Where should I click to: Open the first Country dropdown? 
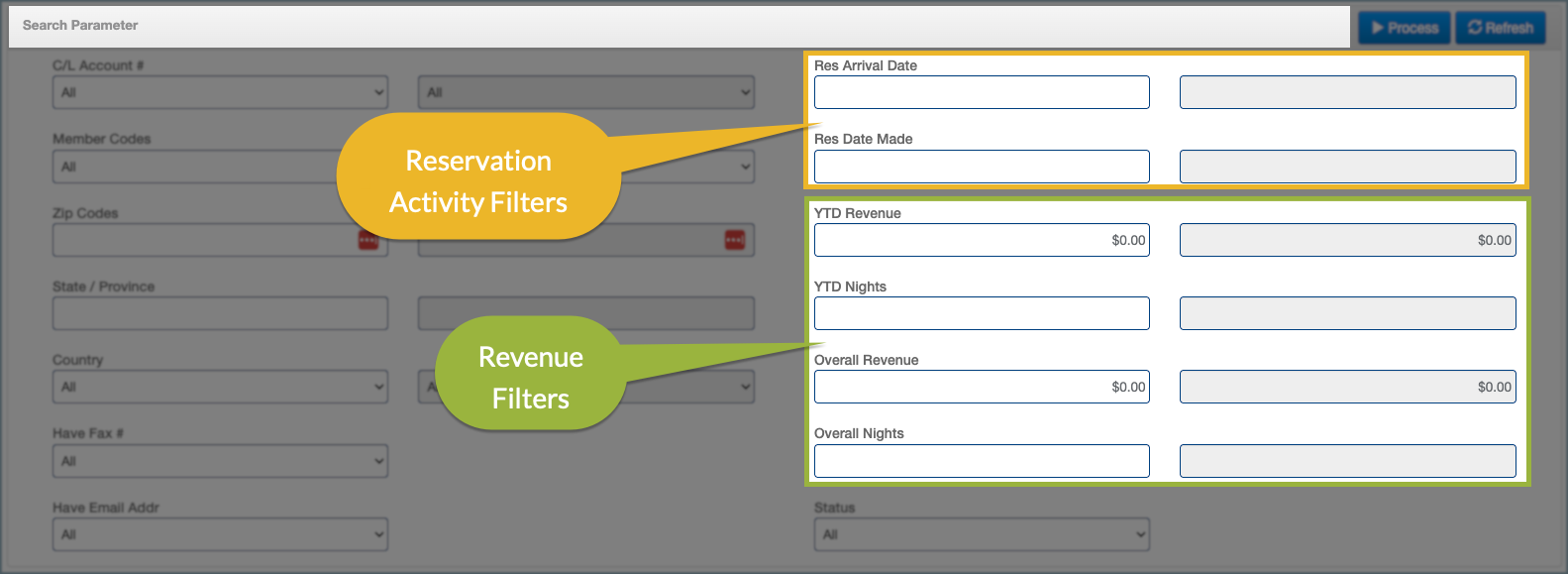point(220,387)
